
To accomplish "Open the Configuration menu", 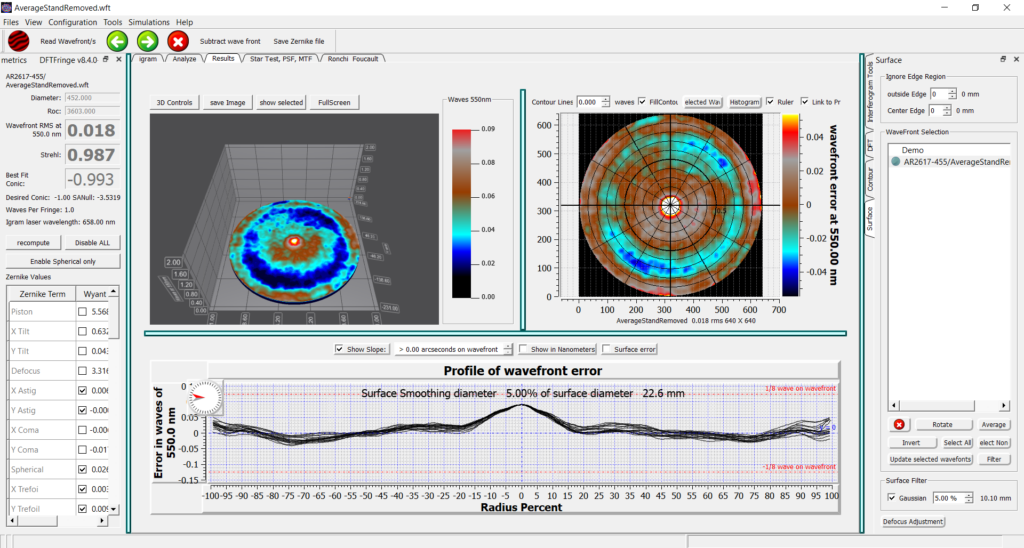I will coord(72,22).
